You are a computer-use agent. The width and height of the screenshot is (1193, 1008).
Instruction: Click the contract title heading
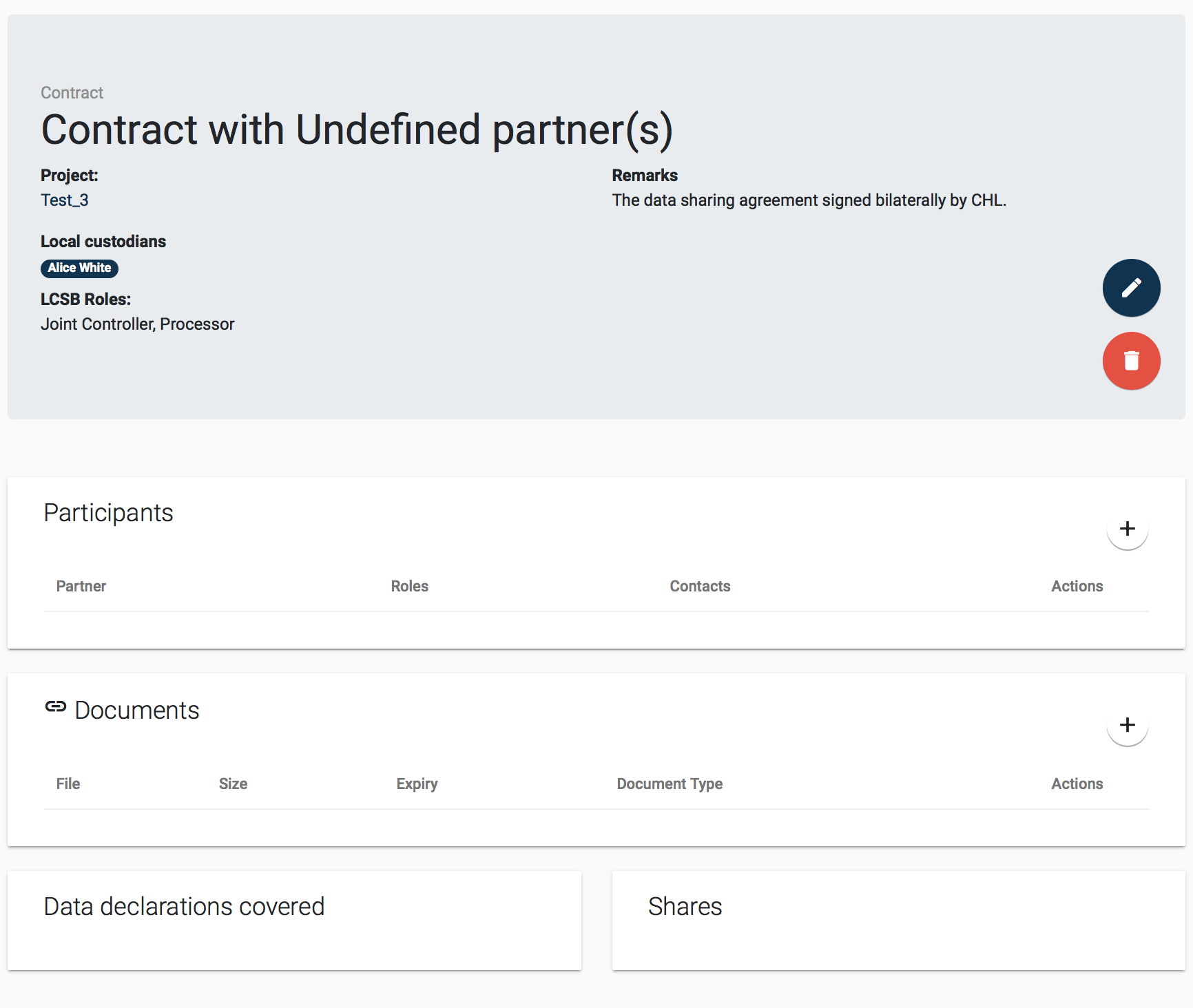pos(357,129)
